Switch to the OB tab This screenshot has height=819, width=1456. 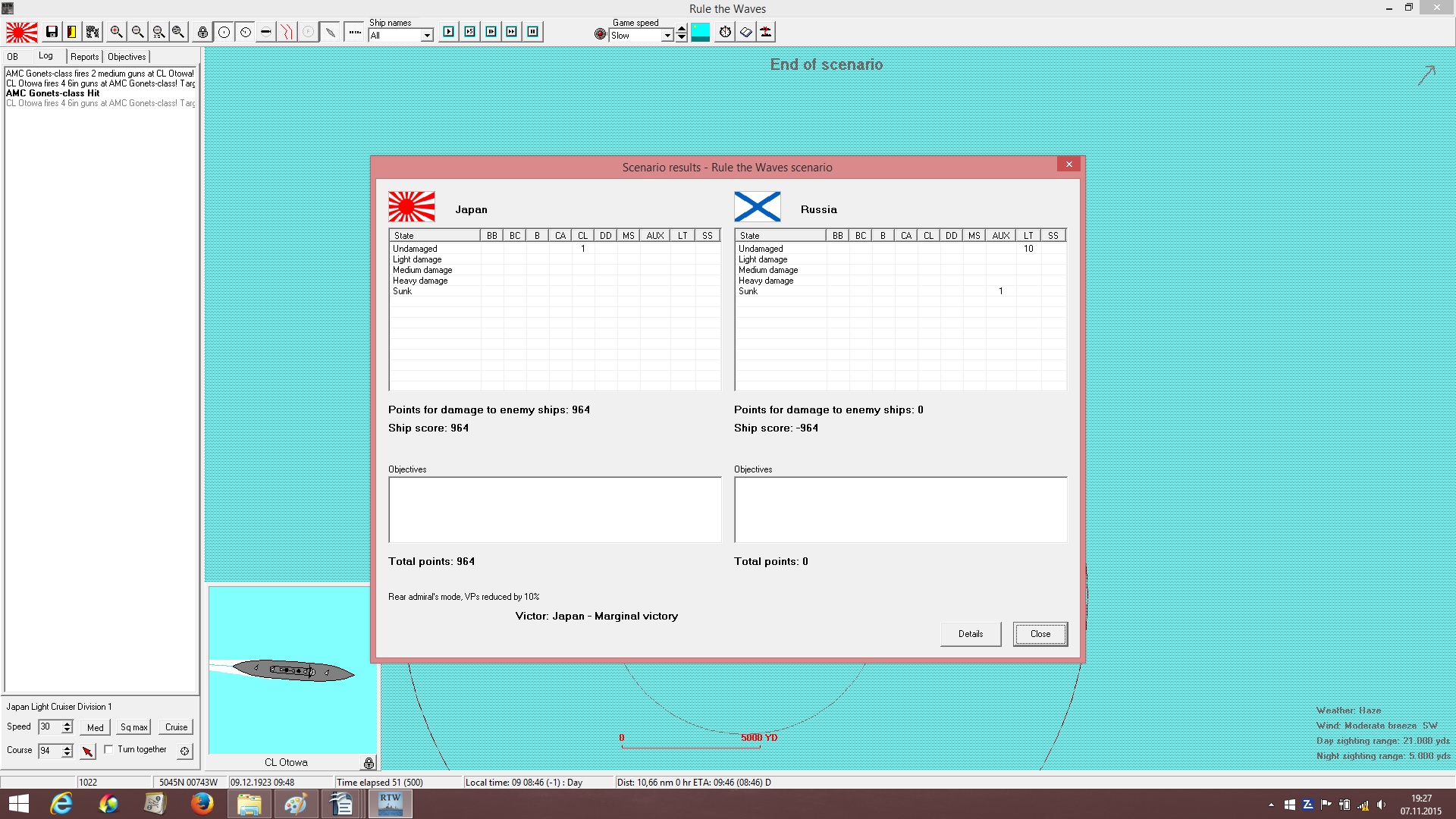[x=13, y=57]
